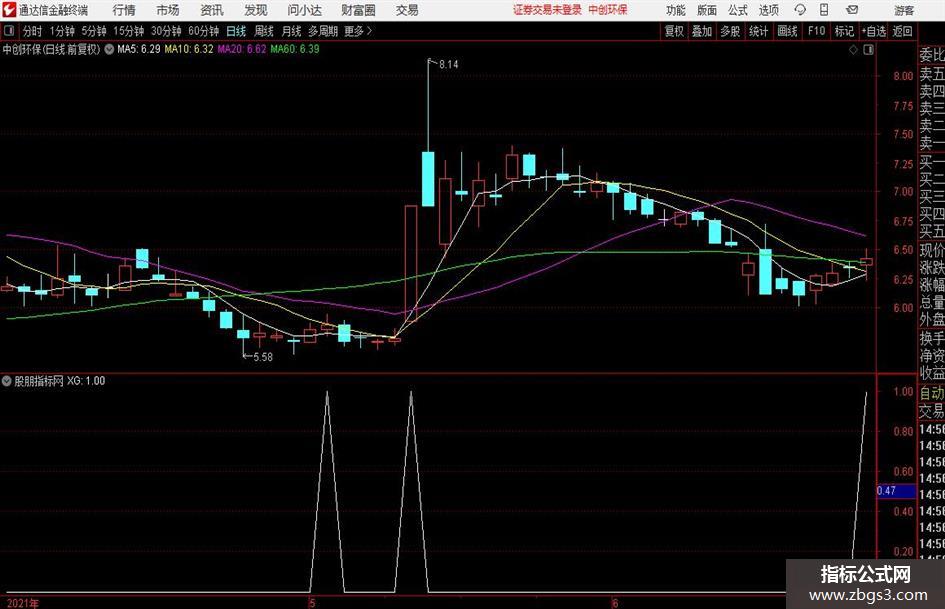Screen dimensions: 945x609
Task: Click the MA60: 6.39 indicator value
Action: point(295,49)
